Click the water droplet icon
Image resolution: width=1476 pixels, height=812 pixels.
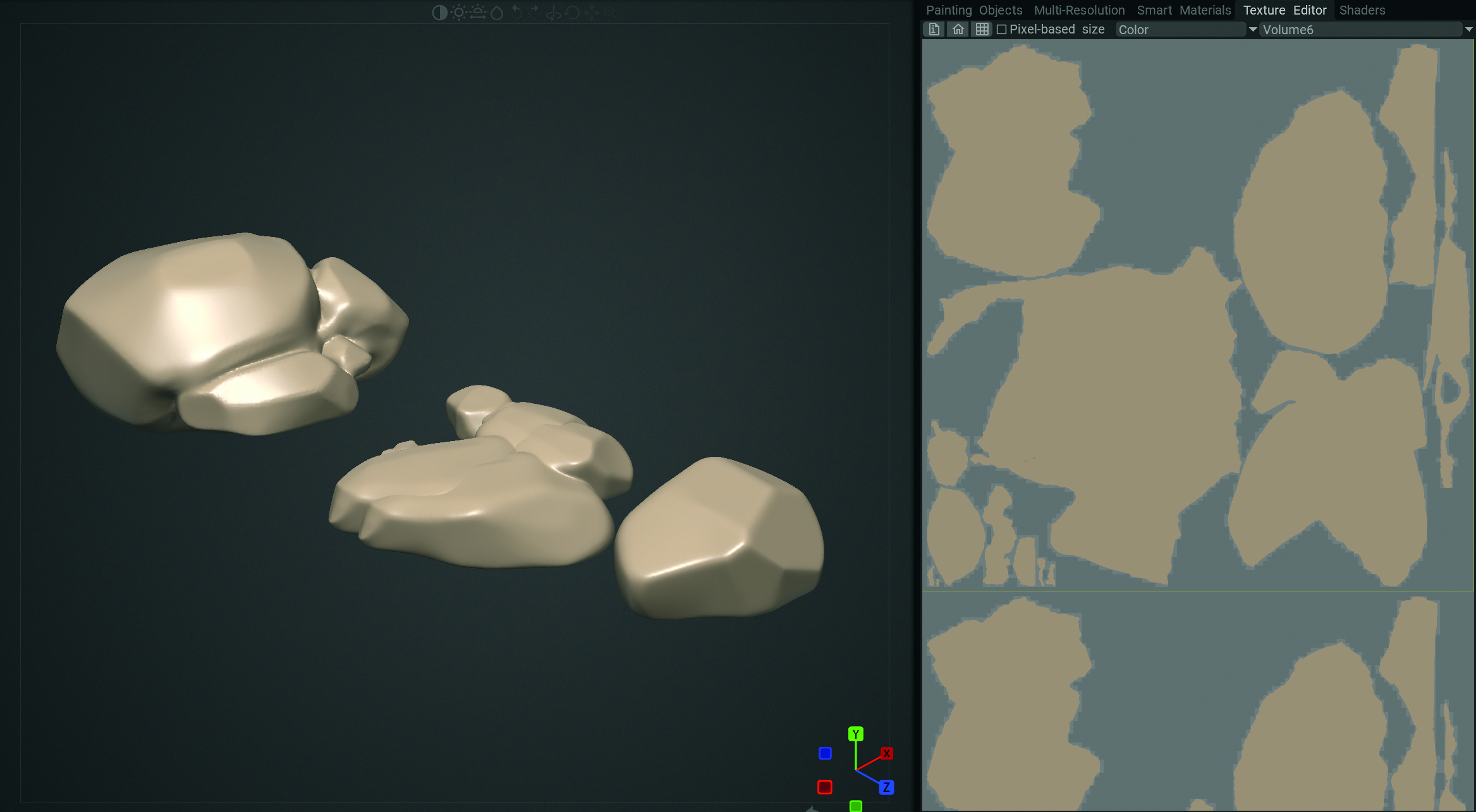click(497, 13)
